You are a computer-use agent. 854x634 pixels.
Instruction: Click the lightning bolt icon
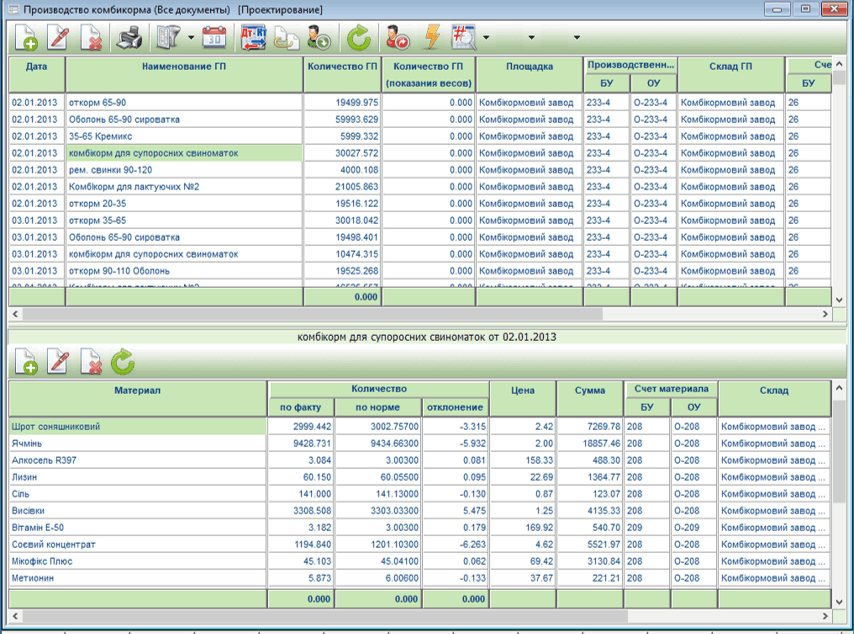click(432, 39)
